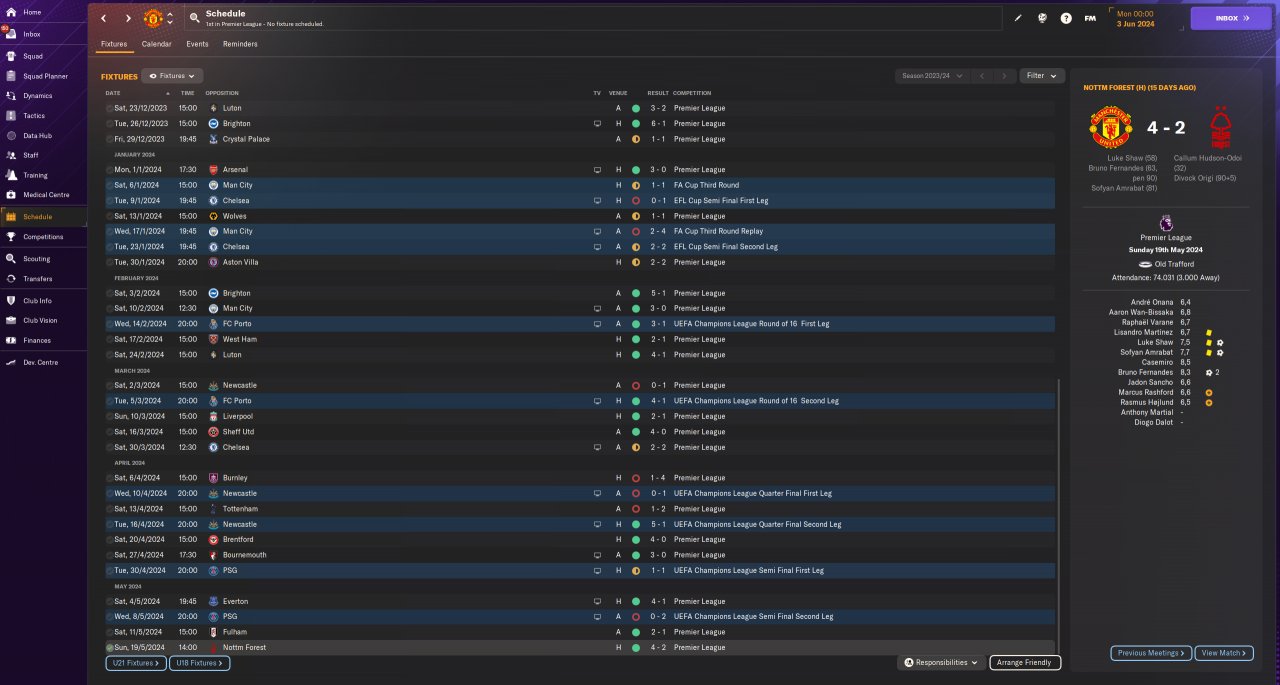Click the Previous Meetings button

coord(1151,653)
